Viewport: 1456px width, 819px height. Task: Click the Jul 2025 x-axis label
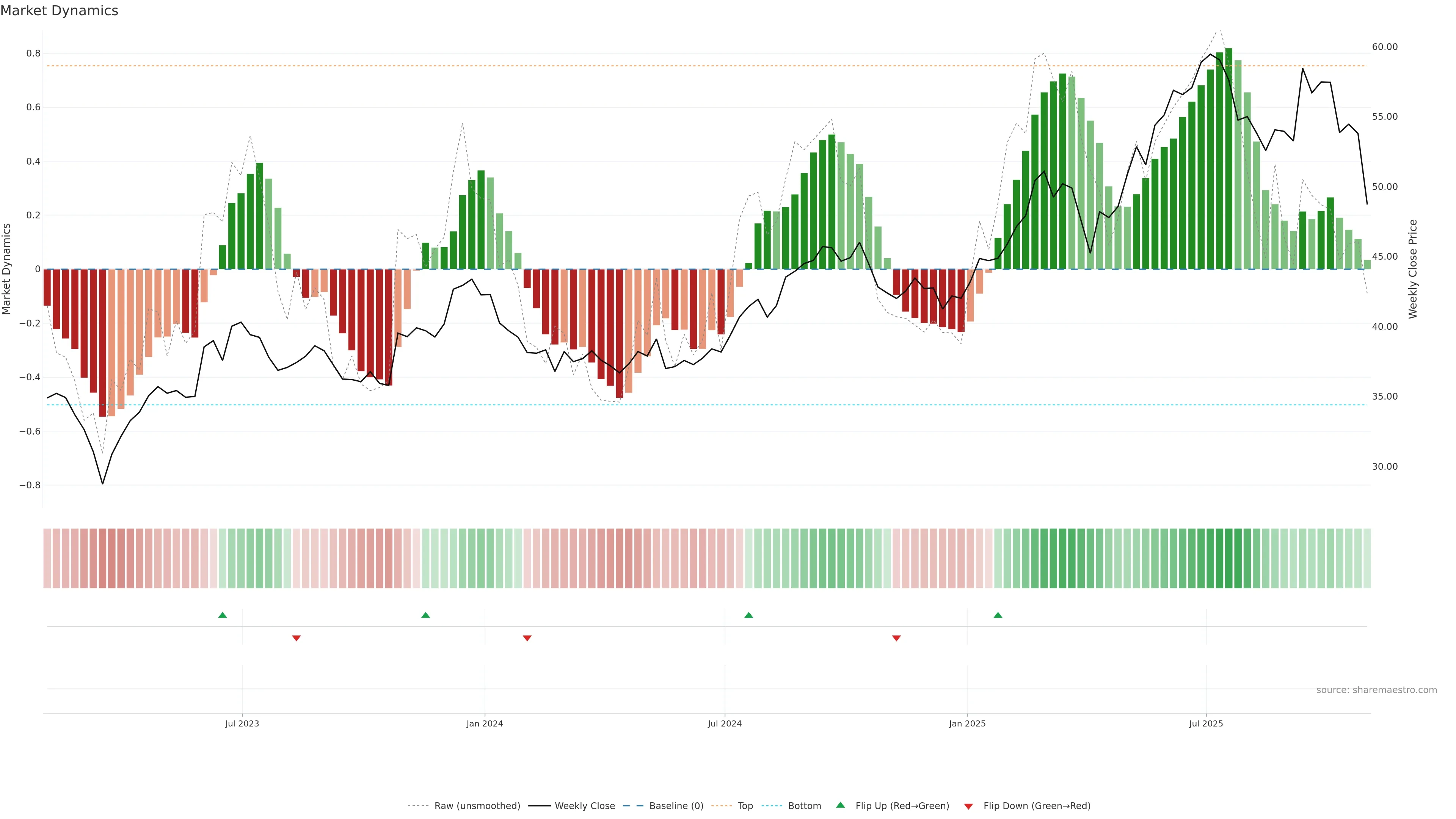tap(1206, 723)
